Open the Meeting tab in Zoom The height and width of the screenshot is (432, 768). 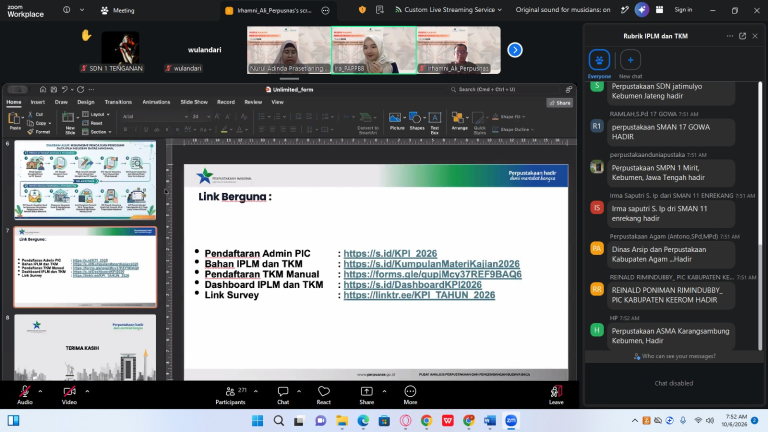coord(118,10)
